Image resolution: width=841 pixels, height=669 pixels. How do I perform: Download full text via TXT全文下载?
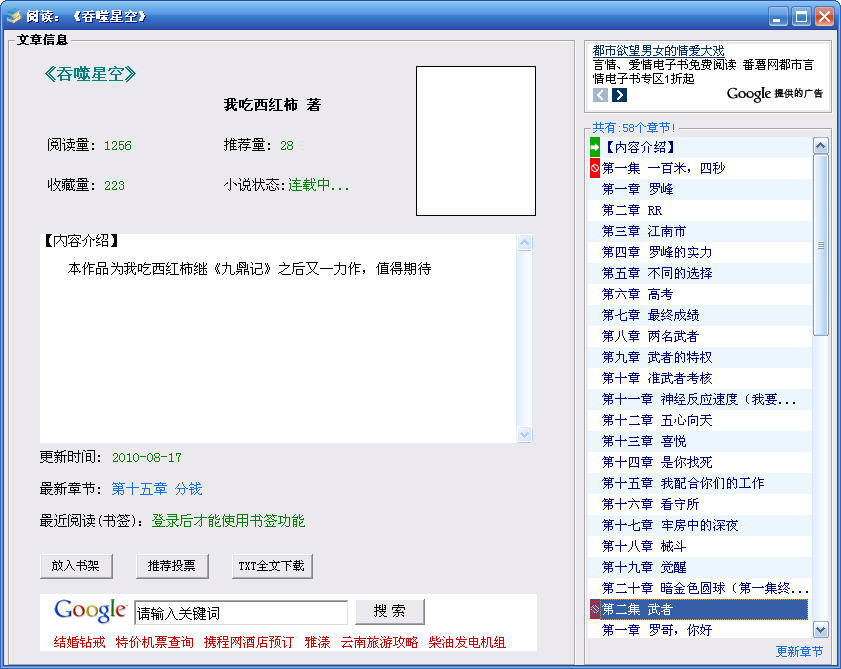pyautogui.click(x=272, y=566)
